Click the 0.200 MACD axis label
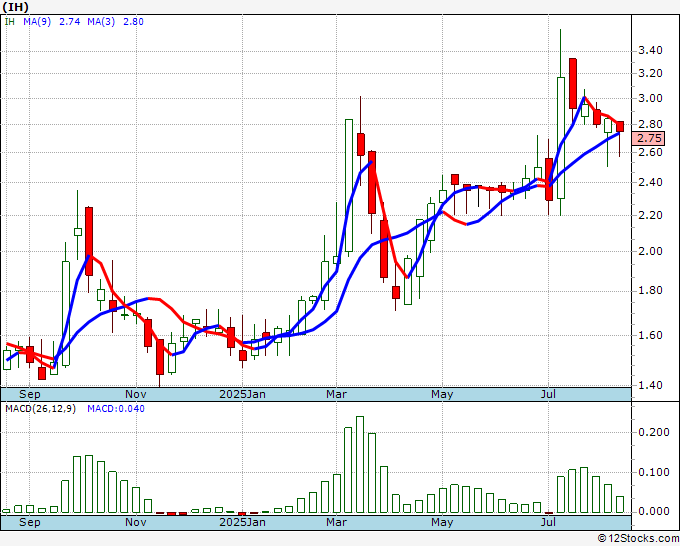680x546 pixels. [654, 432]
